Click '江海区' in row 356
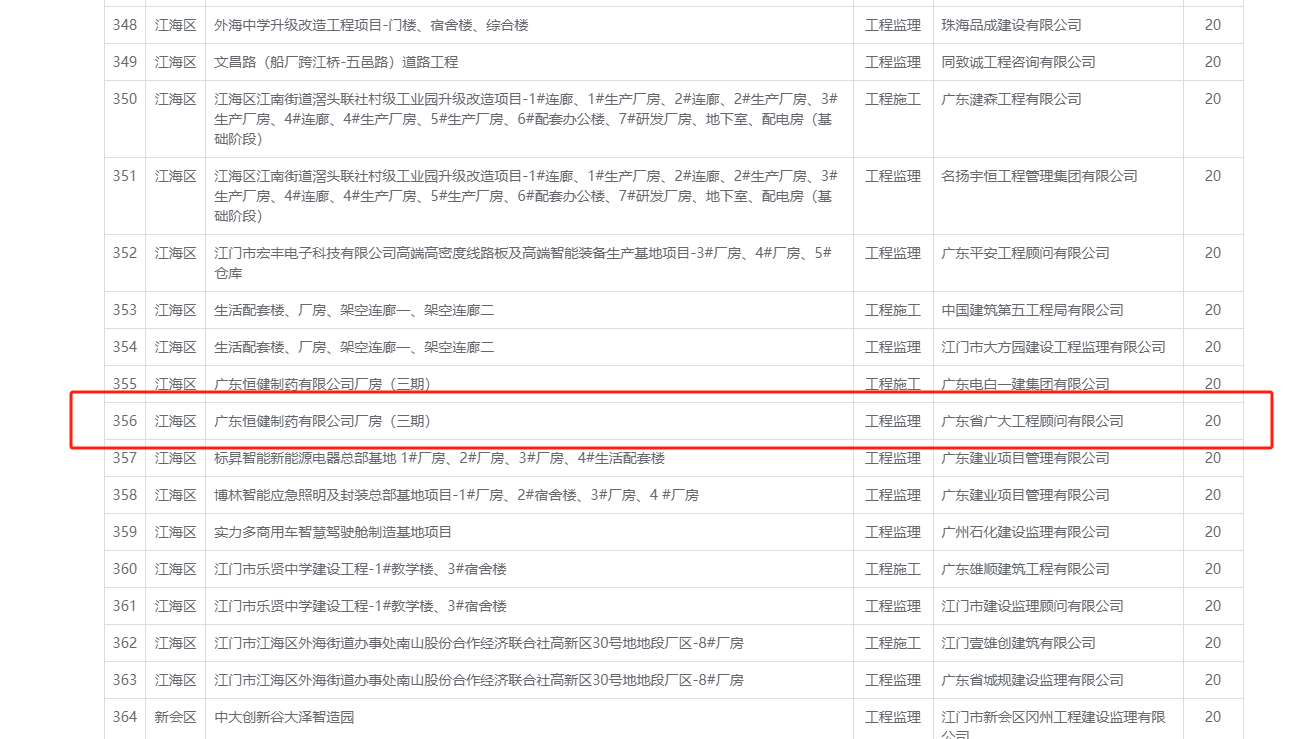1297x739 pixels. (x=176, y=421)
